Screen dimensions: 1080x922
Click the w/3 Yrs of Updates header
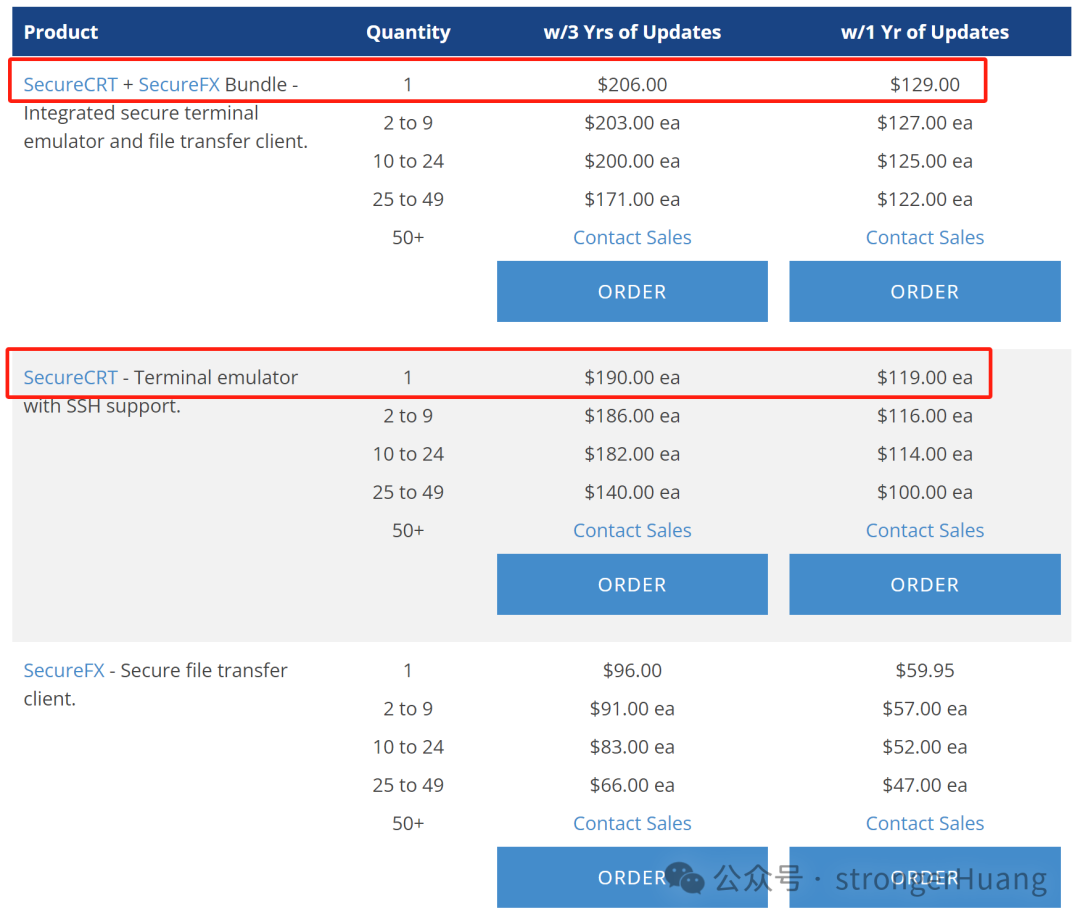pos(632,32)
